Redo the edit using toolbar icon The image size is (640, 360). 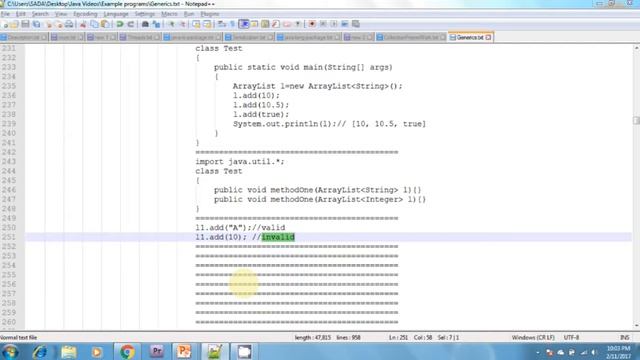click(131, 24)
